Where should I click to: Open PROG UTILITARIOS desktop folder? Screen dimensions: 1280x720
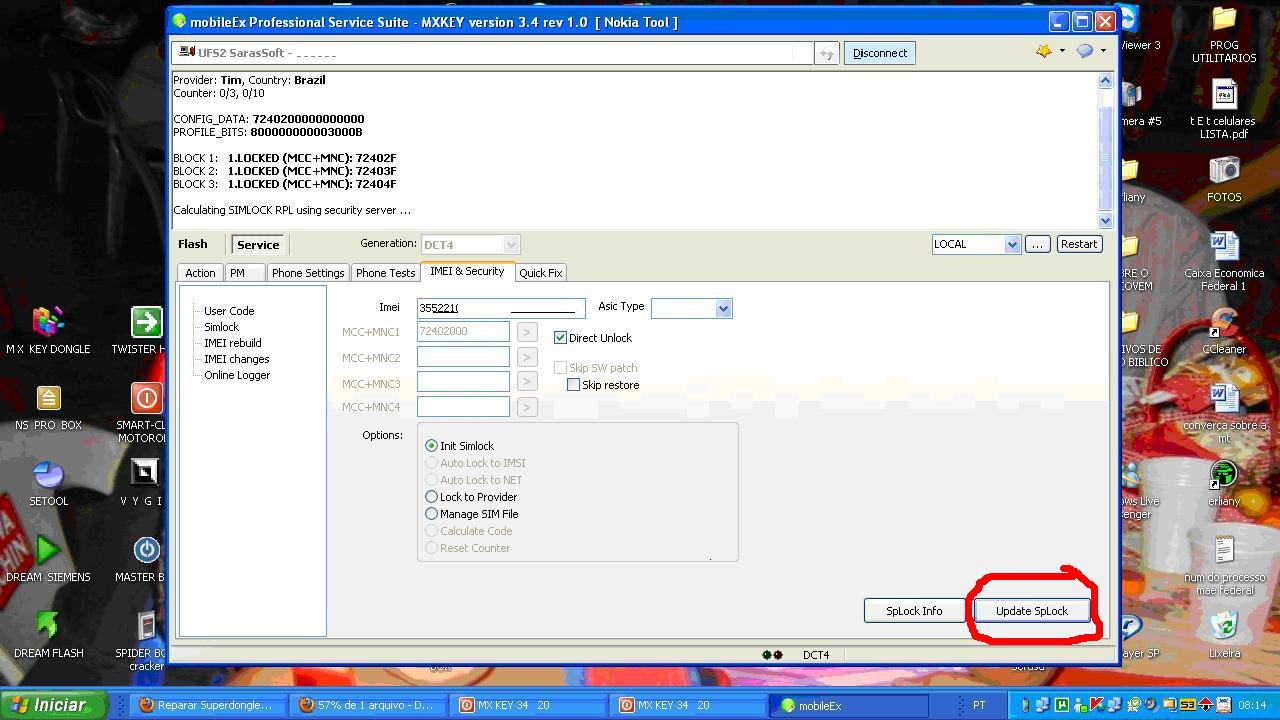coord(1224,34)
